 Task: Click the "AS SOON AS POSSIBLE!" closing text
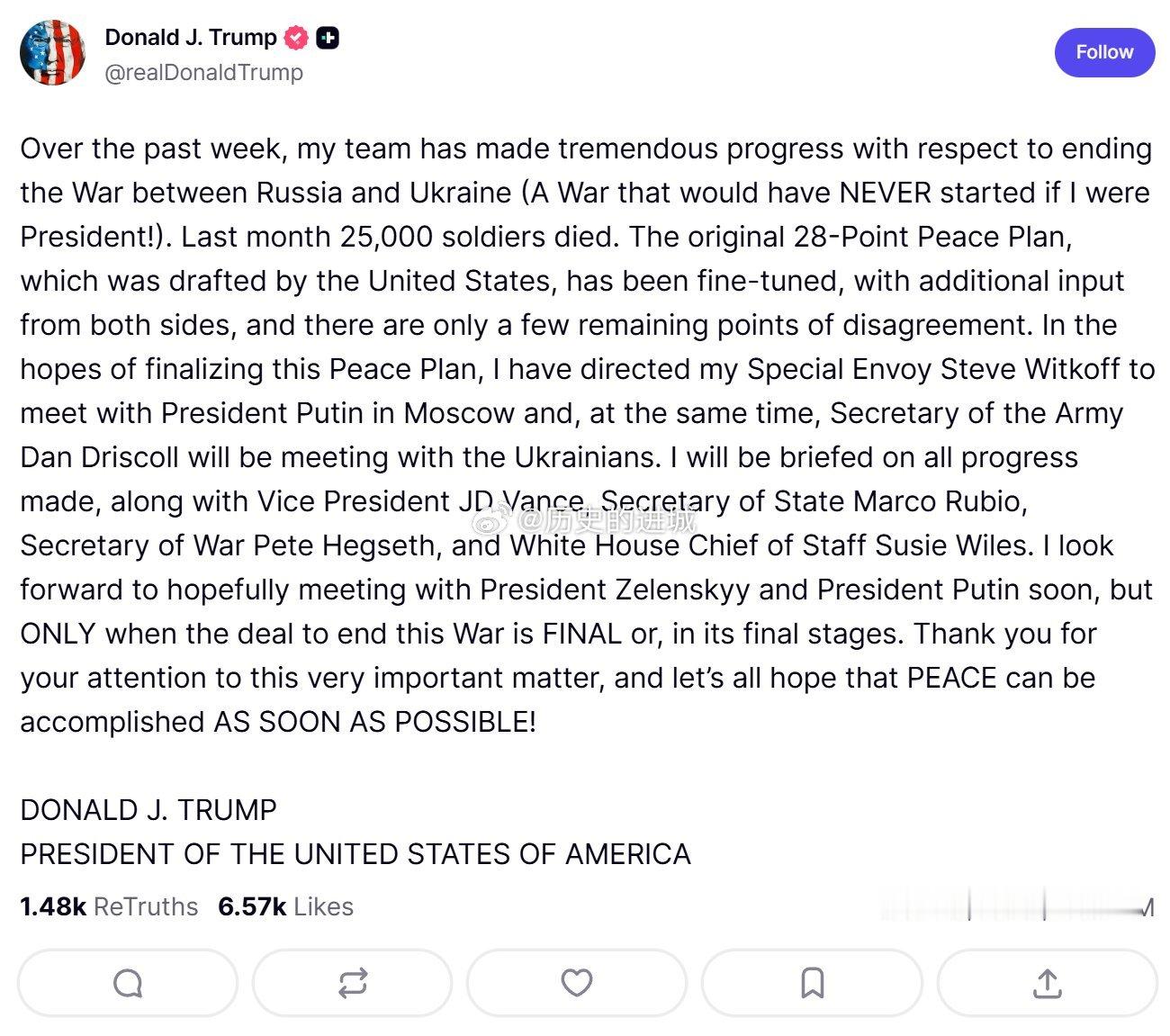[x=374, y=722]
